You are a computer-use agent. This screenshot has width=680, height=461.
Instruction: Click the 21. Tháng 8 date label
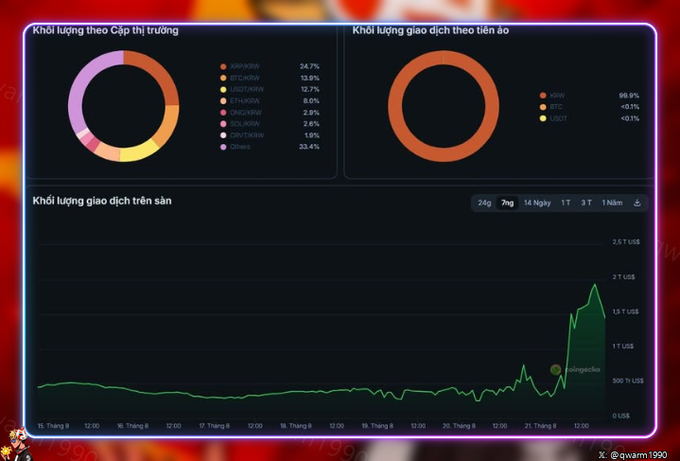tap(540, 426)
